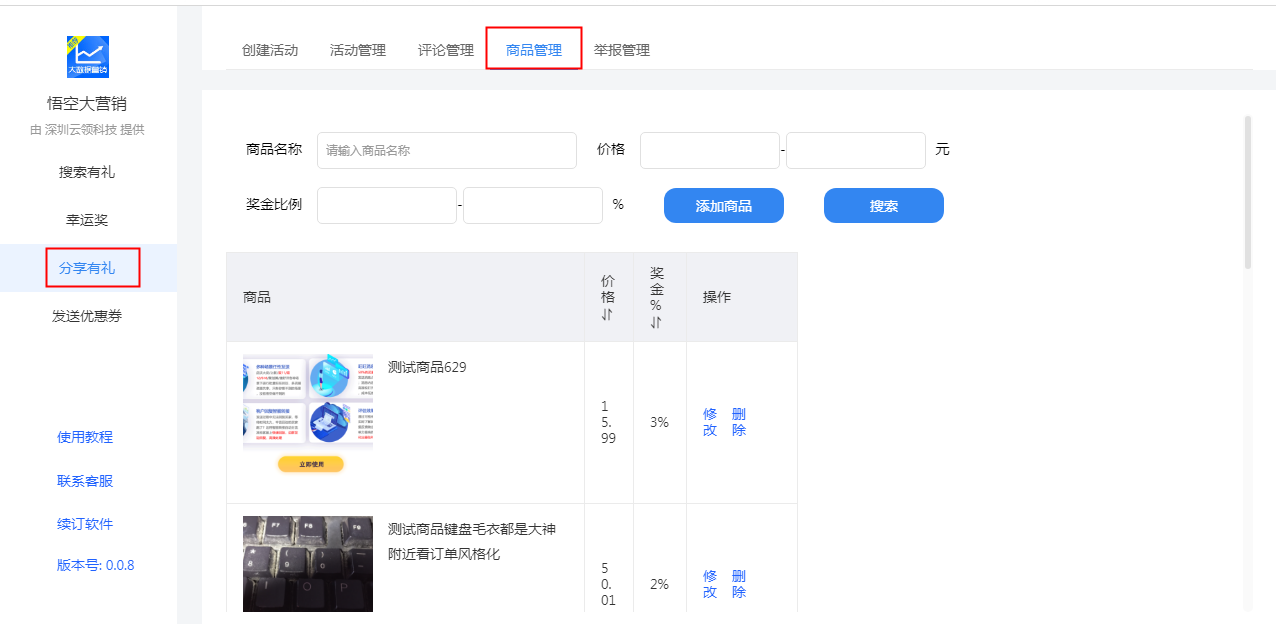This screenshot has height=624, width=1276.
Task: Click the 3% bonus cell
Action: click(x=659, y=422)
